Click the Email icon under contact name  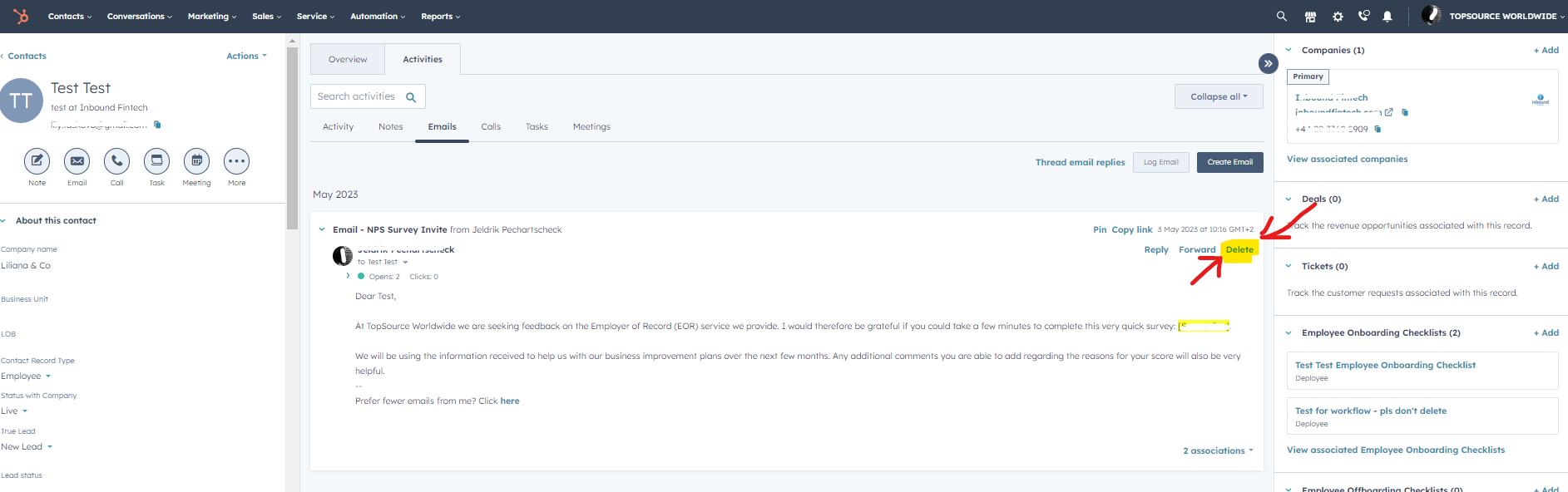point(77,161)
